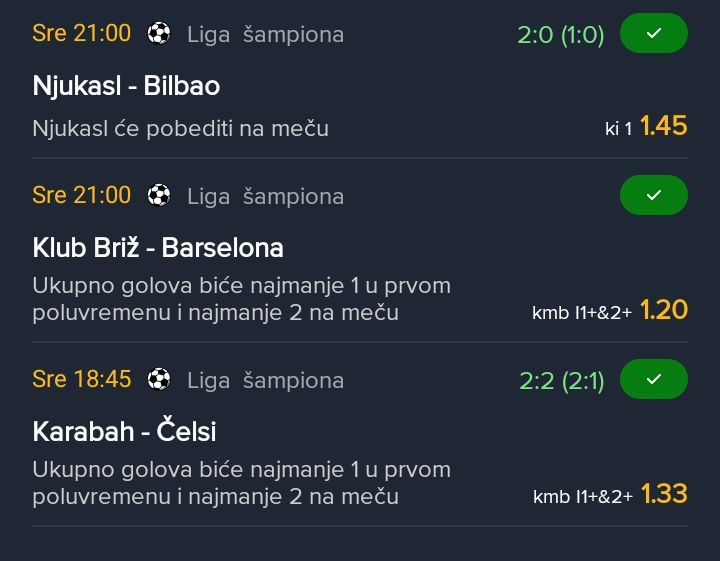
Task: Tap Liga šampiona label on Karabah match
Action: (x=265, y=381)
